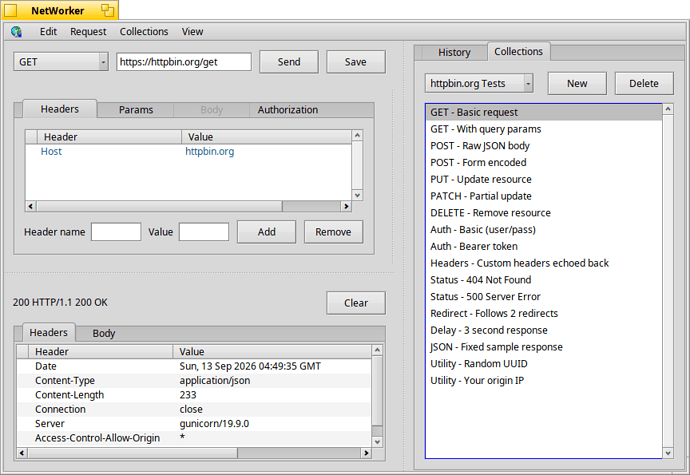Screen dimensions: 690x475
Task: Select the Host header row
Action: point(188,151)
